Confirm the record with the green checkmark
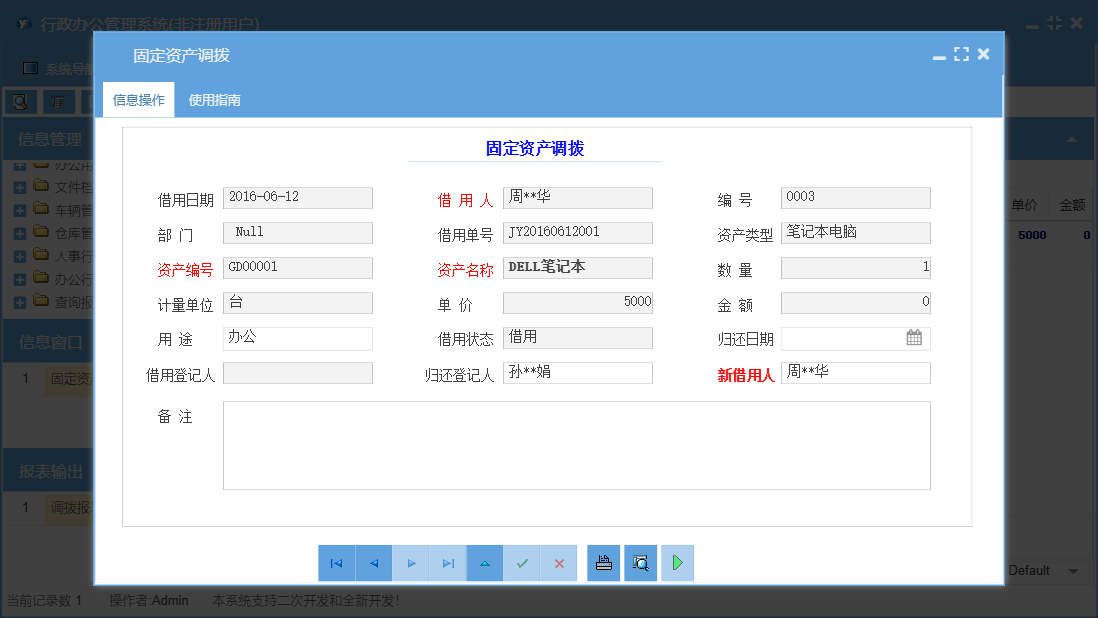Image resolution: width=1098 pixels, height=618 pixels. pyautogui.click(x=522, y=563)
